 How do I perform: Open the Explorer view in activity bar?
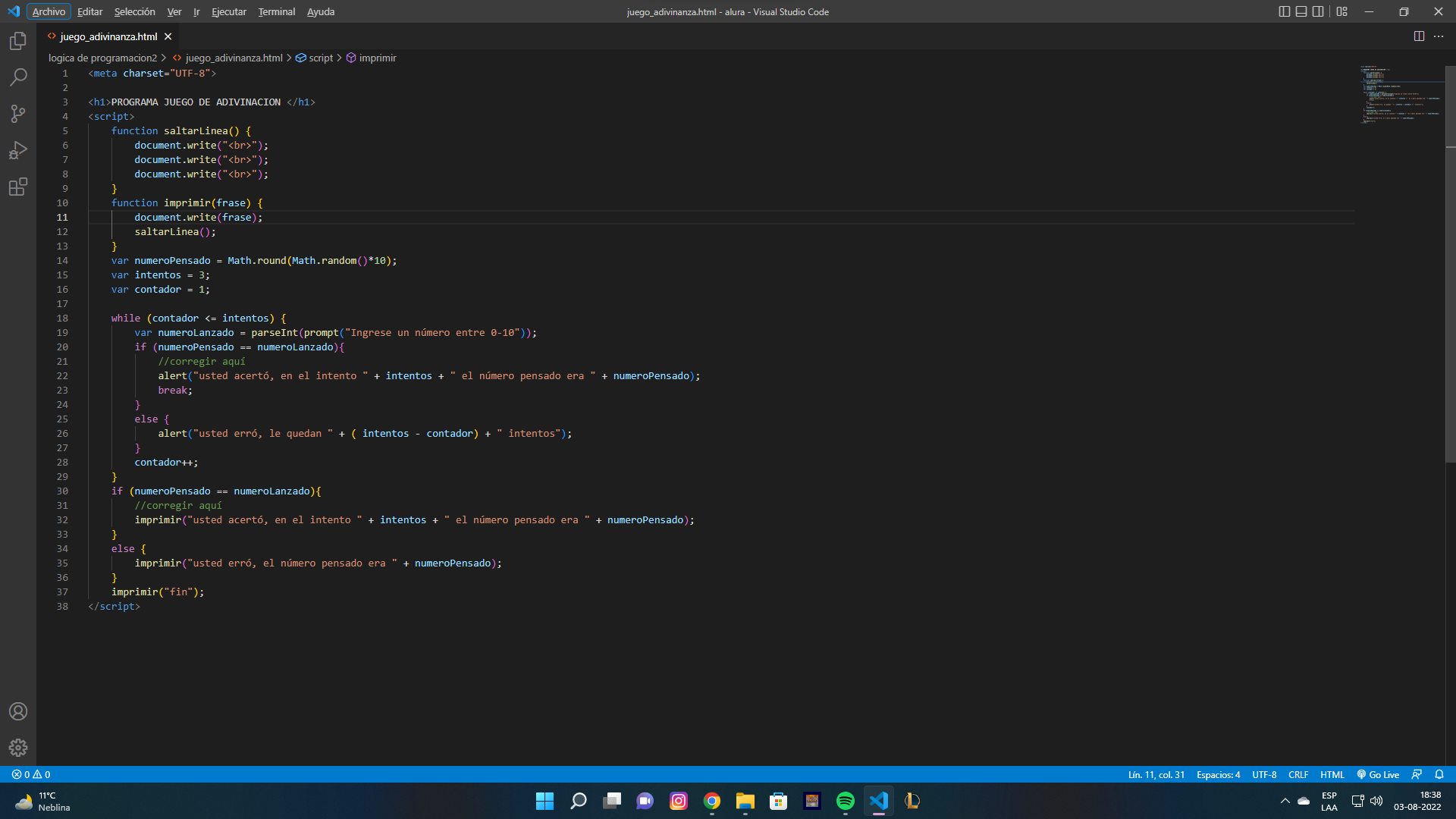click(18, 41)
